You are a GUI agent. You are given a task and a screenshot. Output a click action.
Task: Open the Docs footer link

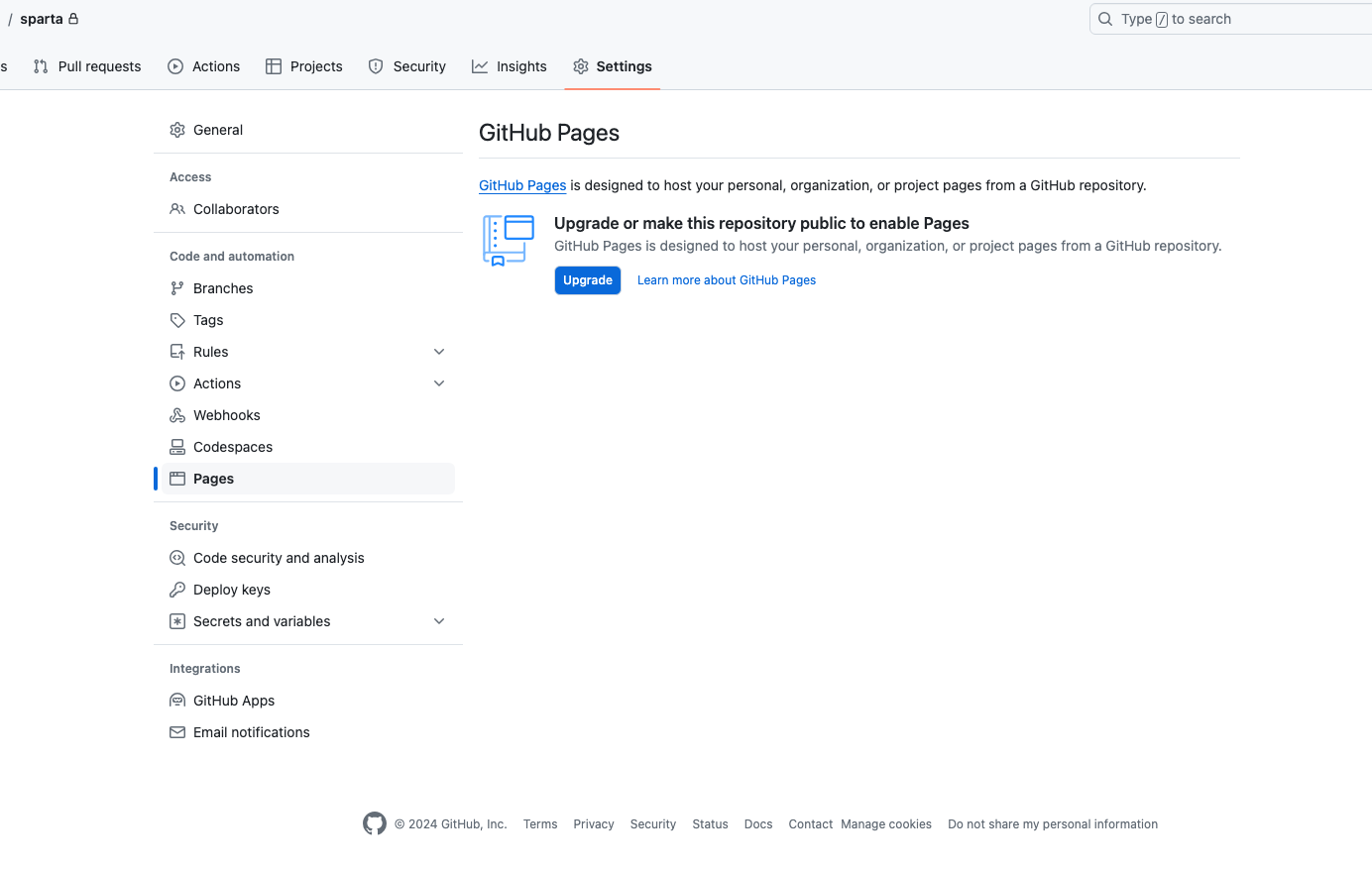click(x=758, y=824)
